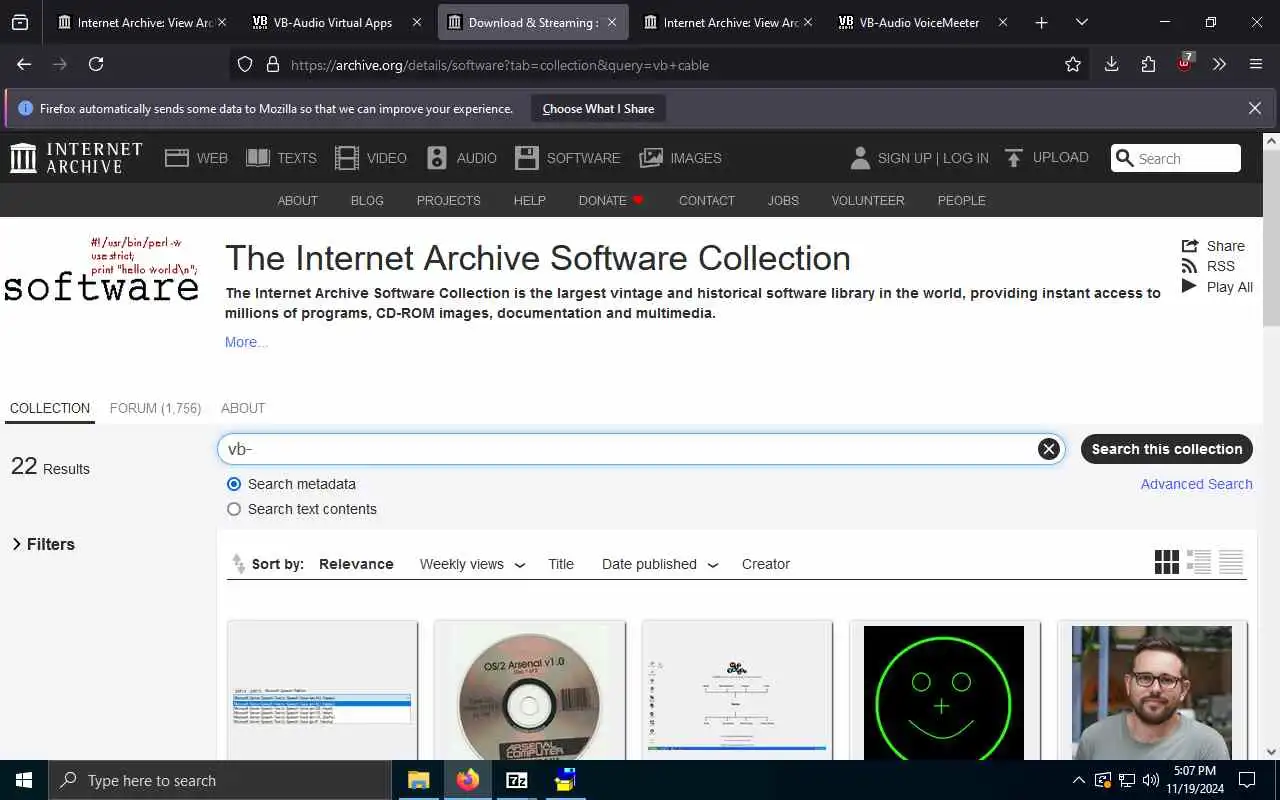
Task: Open the Video film-strip icon
Action: coord(347,158)
